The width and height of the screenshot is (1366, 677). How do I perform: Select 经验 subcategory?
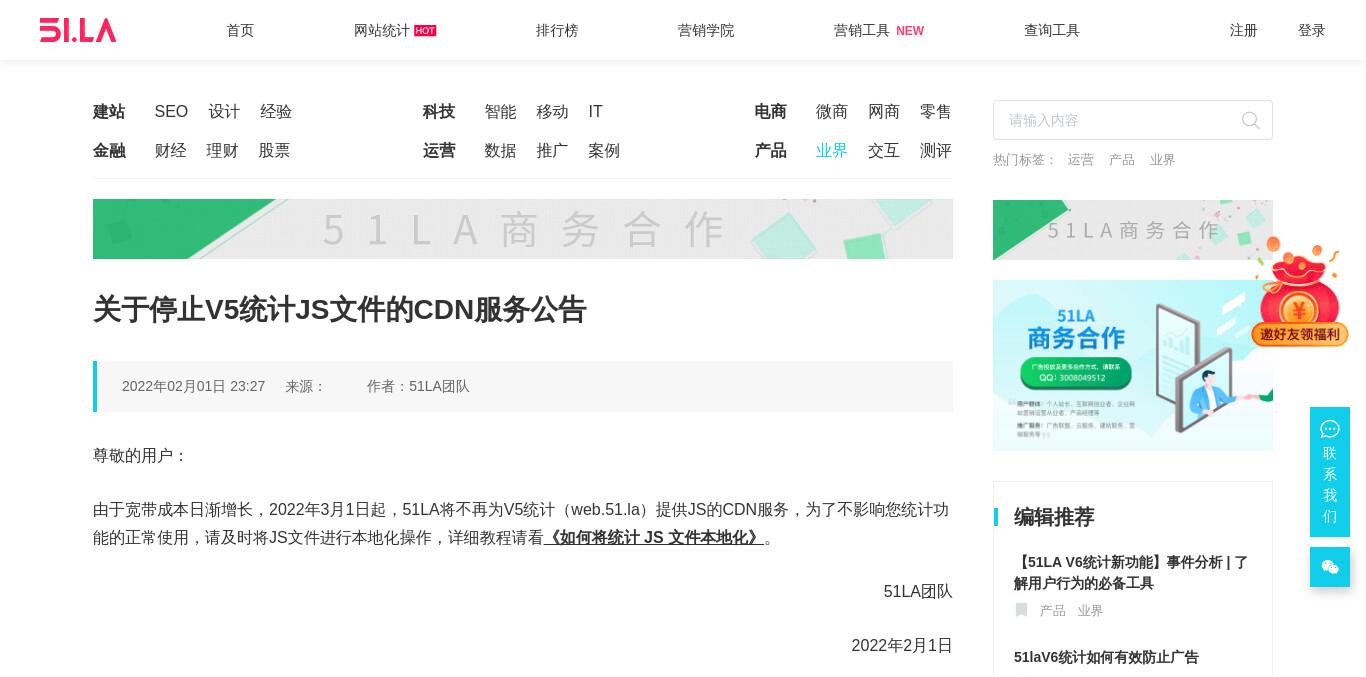[x=276, y=112]
